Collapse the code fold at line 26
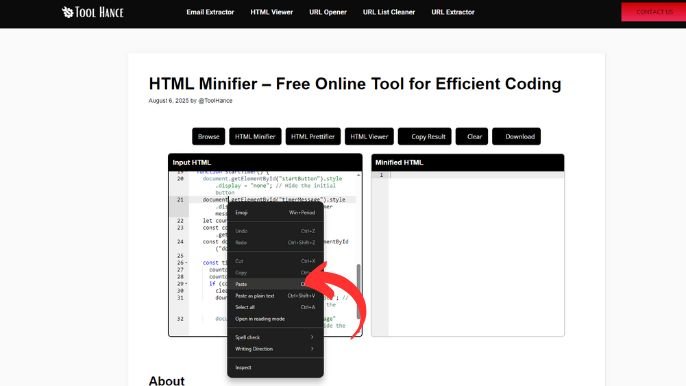Viewport: 686px width, 386px height. [x=187, y=263]
